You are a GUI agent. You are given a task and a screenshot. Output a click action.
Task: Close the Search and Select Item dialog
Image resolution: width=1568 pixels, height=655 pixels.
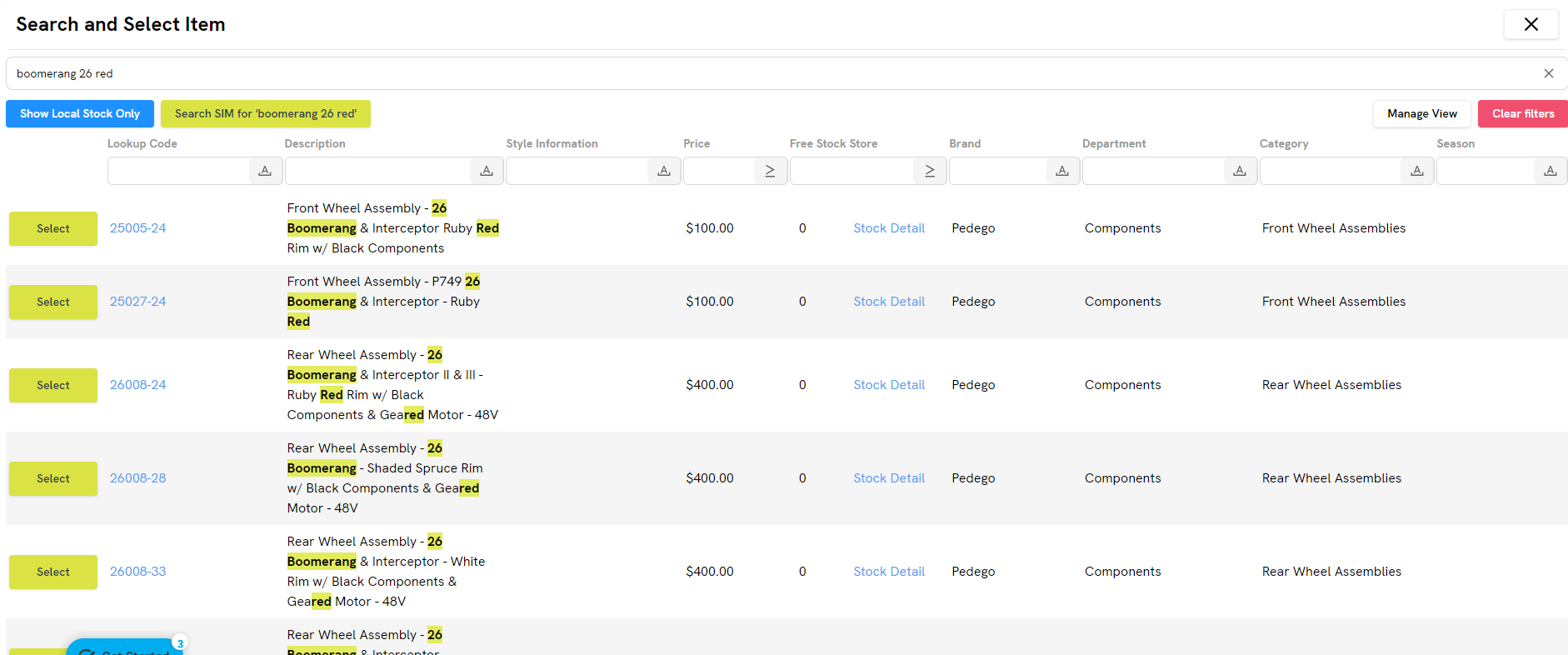coord(1531,24)
